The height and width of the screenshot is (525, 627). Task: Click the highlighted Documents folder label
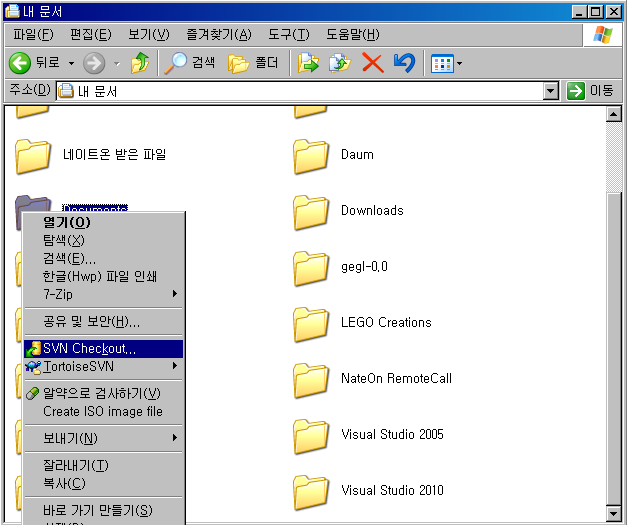click(95, 208)
